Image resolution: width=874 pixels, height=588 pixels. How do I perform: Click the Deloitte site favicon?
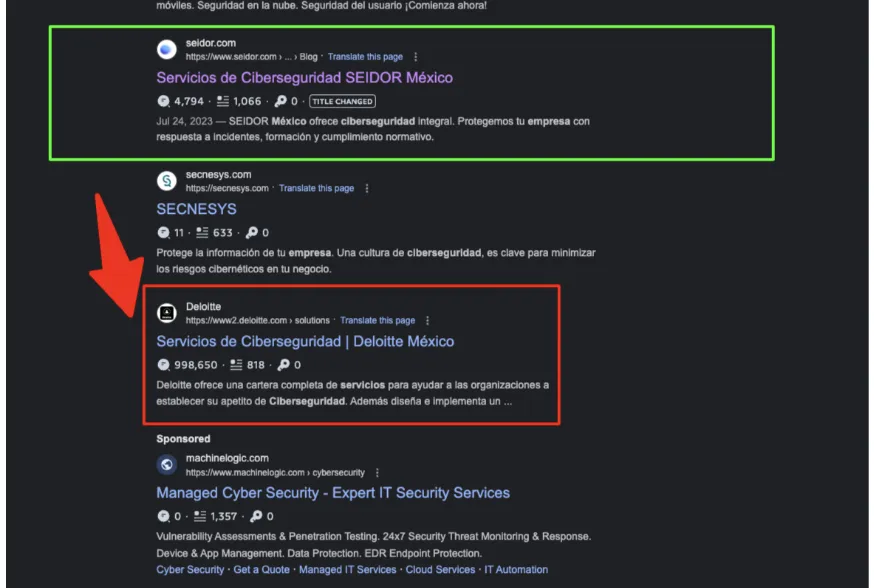point(167,313)
